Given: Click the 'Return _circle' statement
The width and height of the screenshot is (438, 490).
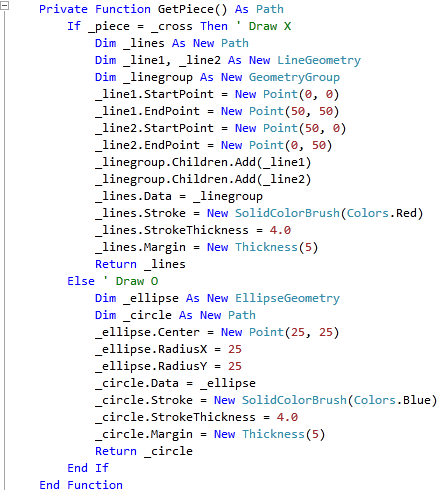Looking at the screenshot, I should 144,451.
